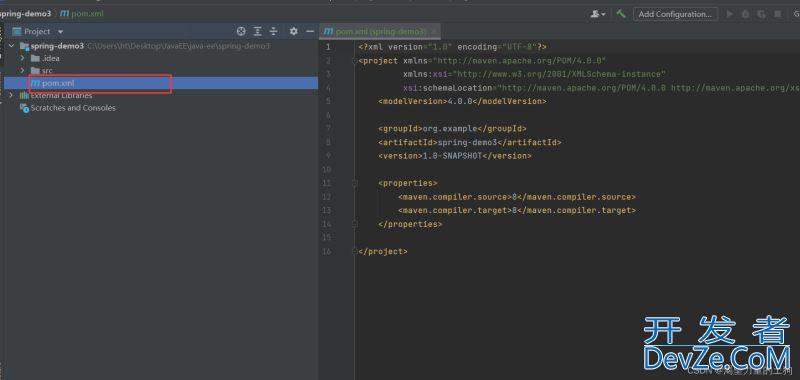This screenshot has height=380, width=800.
Task: Click the maven.compiler.source line
Action: (516, 197)
